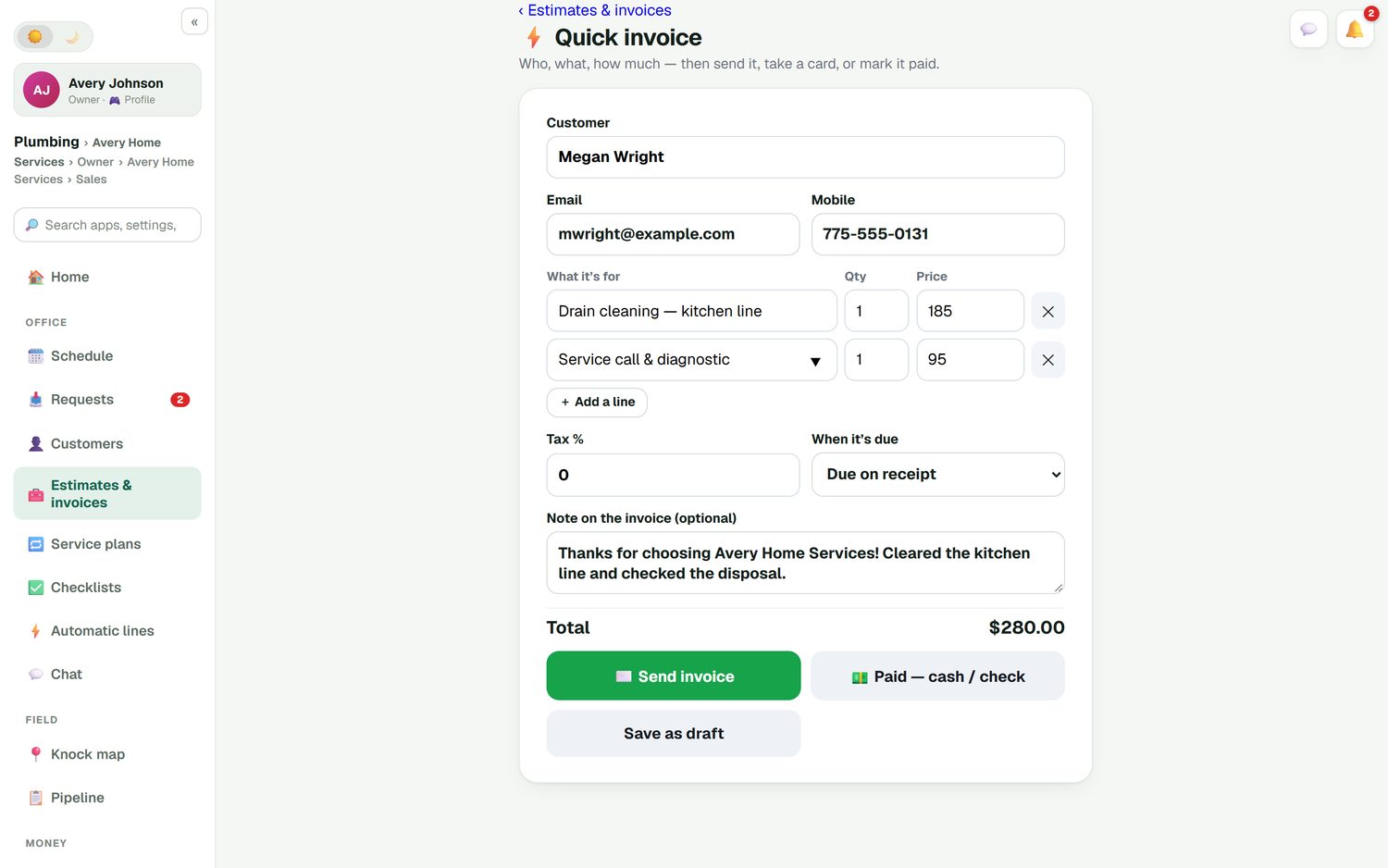
Task: Click the Mobile number field
Action: click(x=937, y=234)
